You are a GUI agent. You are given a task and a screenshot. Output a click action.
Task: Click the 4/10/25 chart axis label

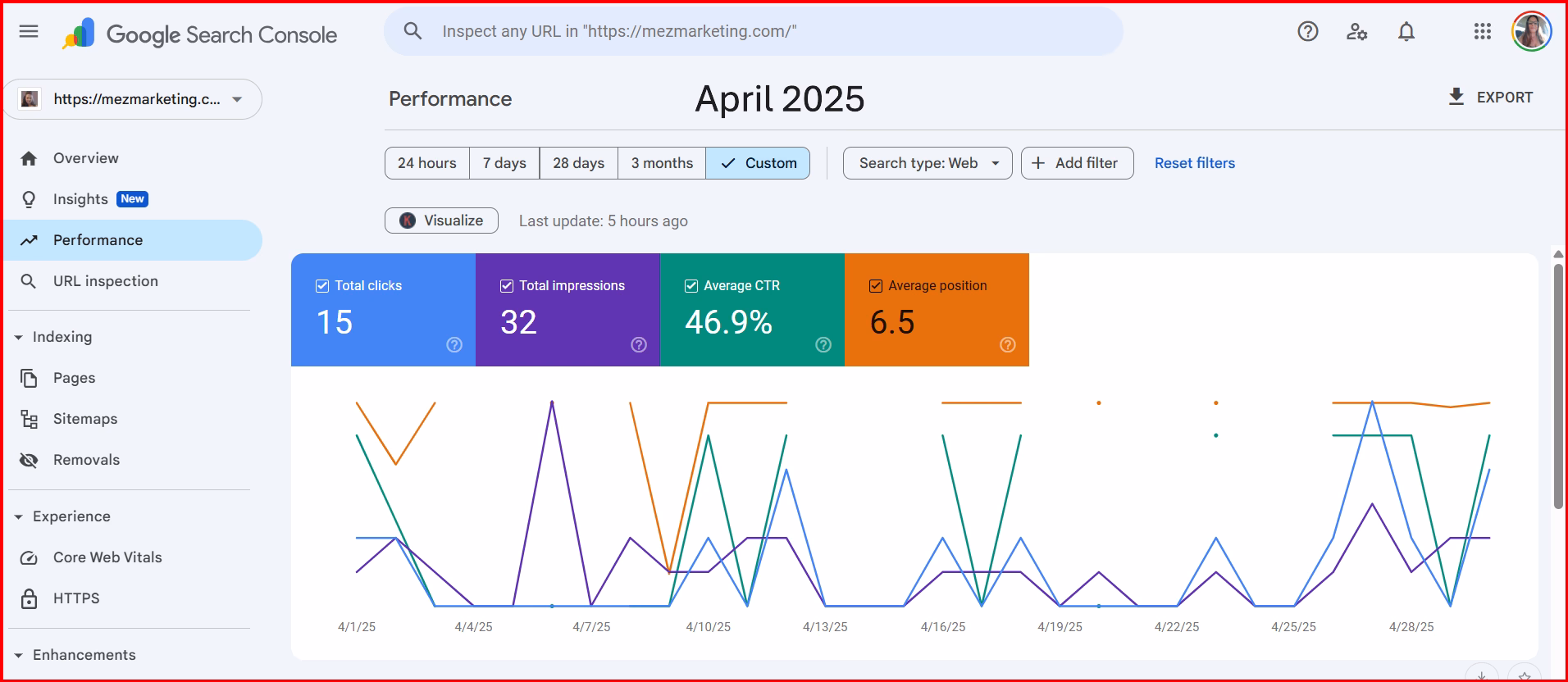[709, 627]
